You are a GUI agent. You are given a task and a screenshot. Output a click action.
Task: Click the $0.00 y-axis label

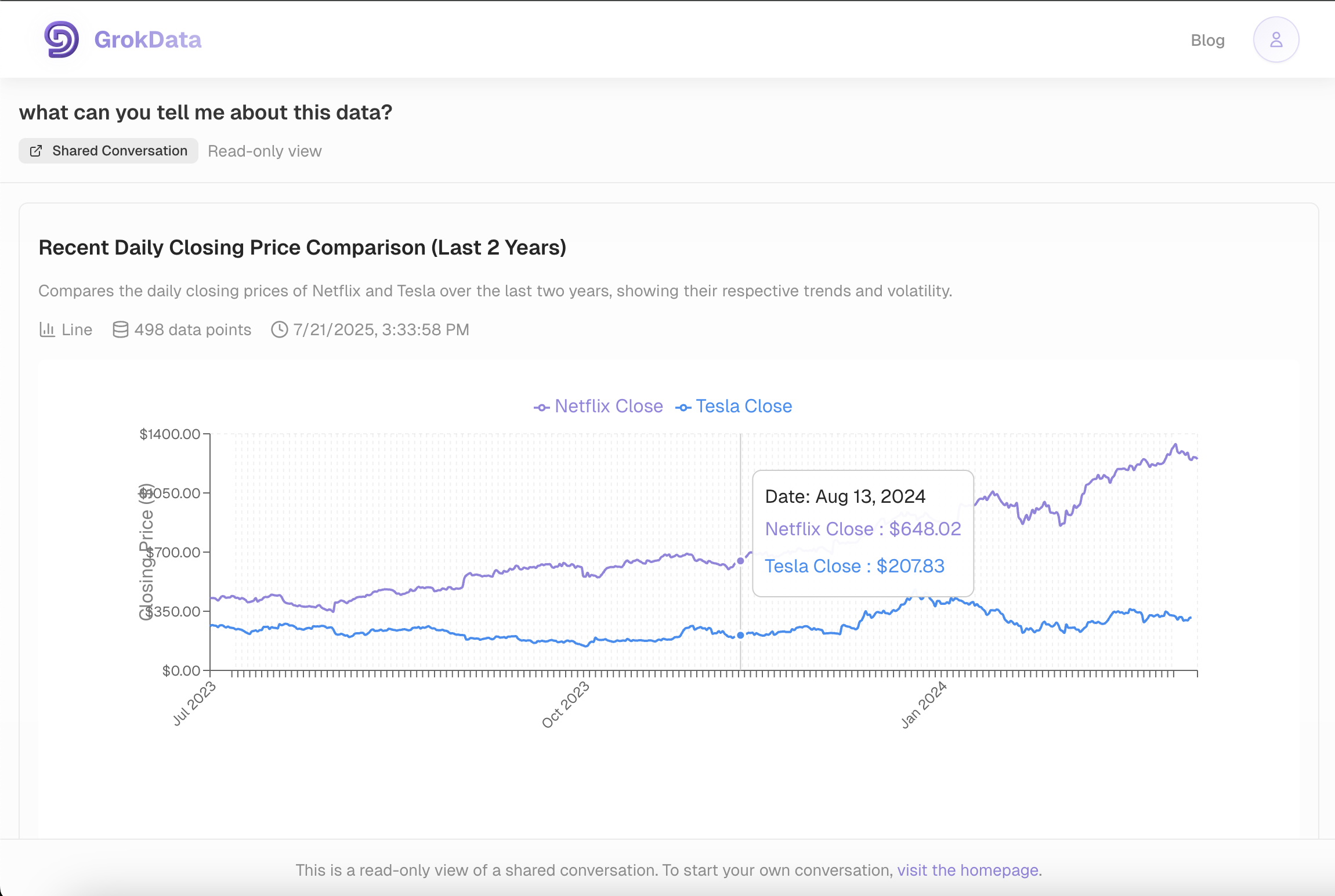click(x=181, y=670)
